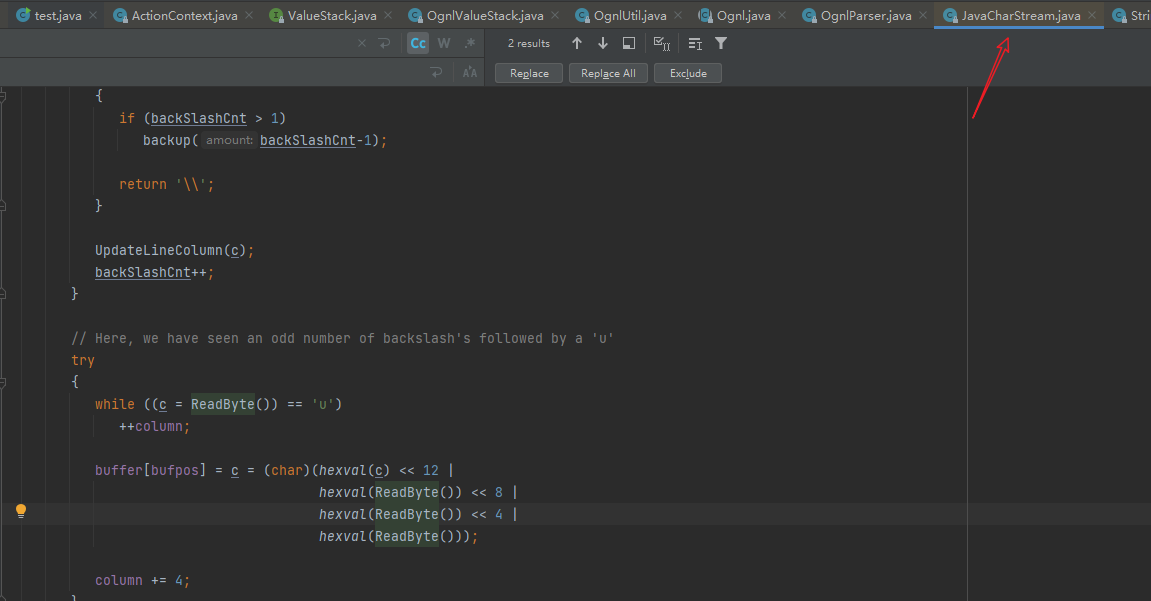This screenshot has height=601, width=1151.
Task: Clear the search field with the X icon
Action: [362, 43]
